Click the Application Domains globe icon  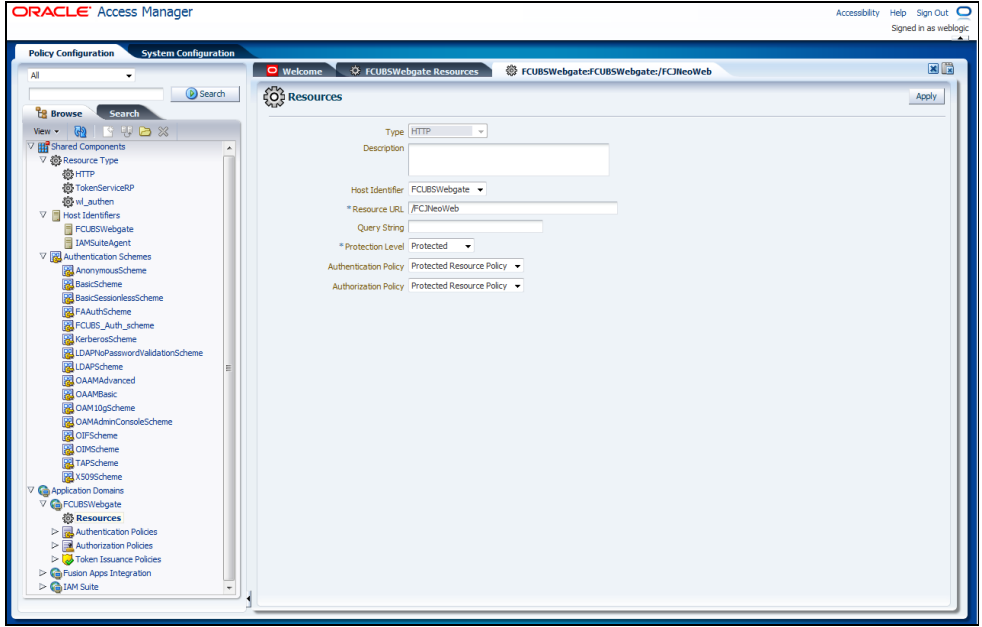click(x=43, y=490)
